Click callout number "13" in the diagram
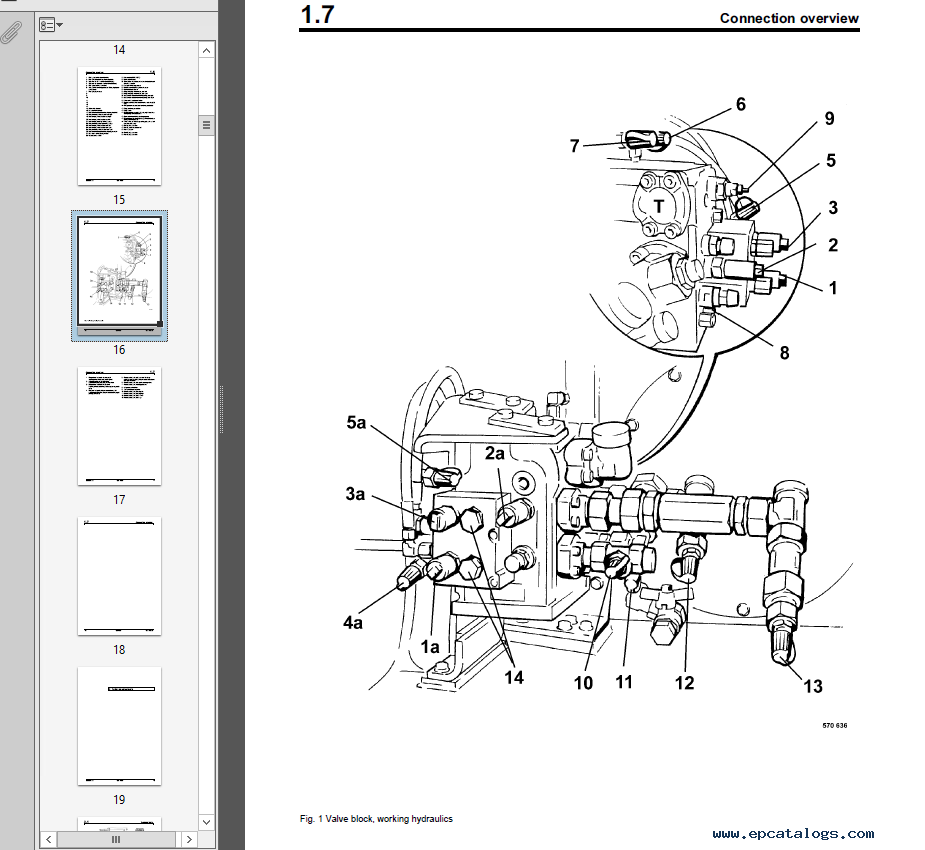The image size is (925, 850). (x=813, y=687)
